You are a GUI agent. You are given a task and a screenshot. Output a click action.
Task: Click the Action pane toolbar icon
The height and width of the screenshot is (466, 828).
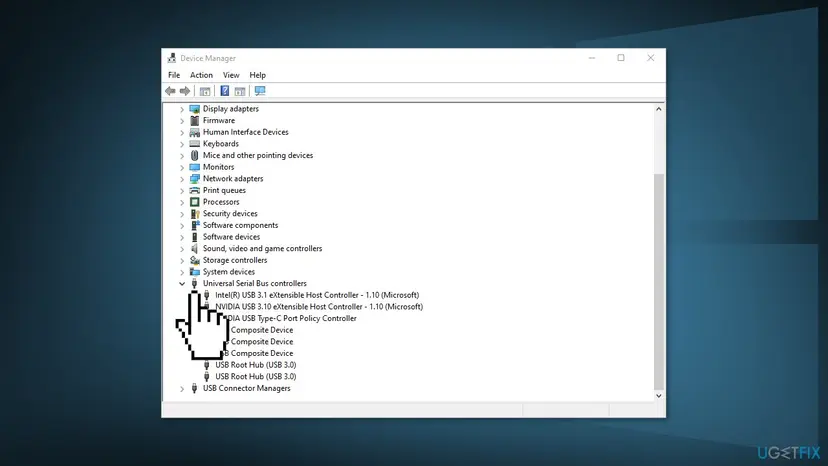(240, 91)
